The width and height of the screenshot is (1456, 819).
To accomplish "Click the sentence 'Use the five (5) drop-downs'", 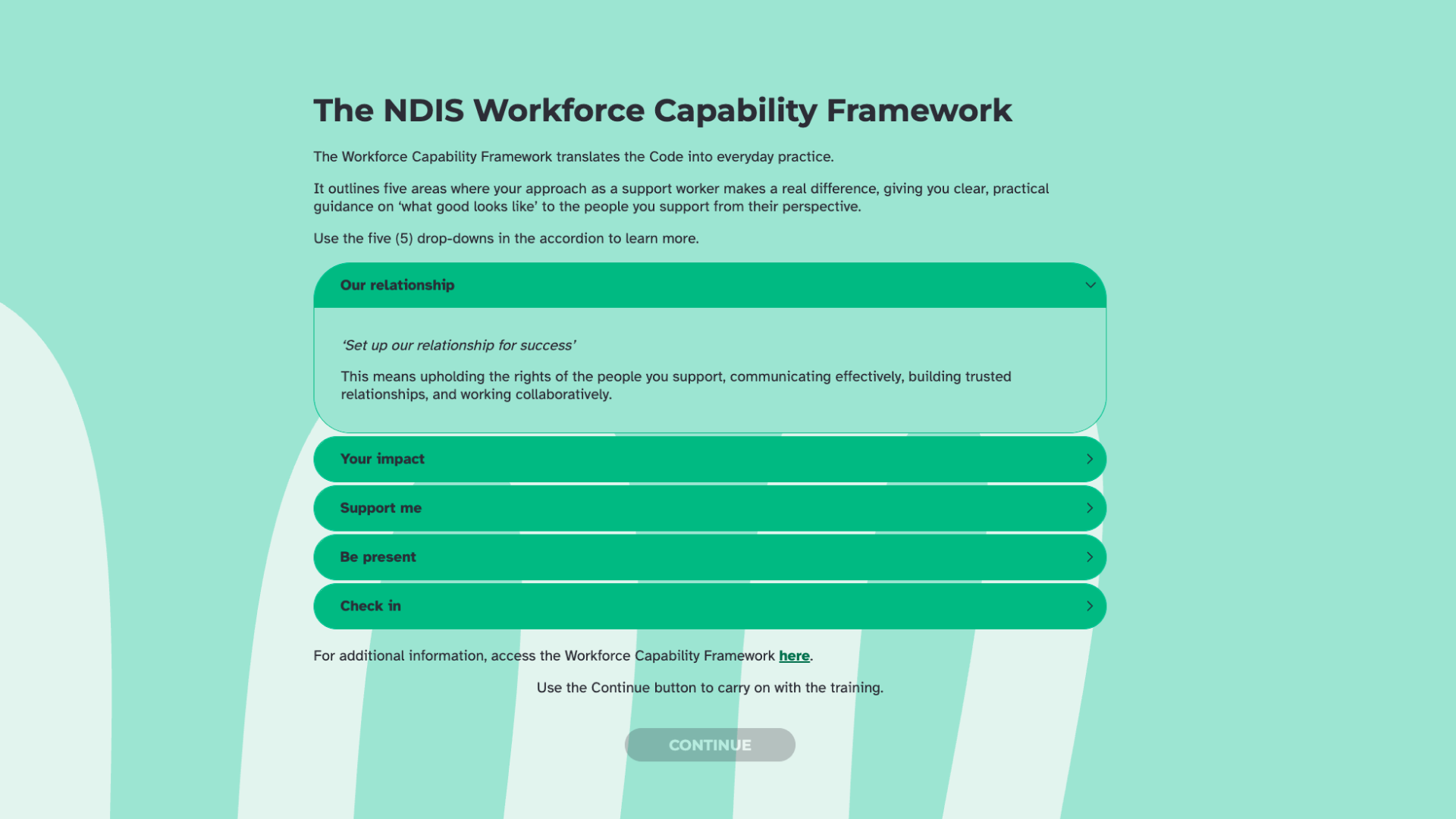I will [506, 238].
